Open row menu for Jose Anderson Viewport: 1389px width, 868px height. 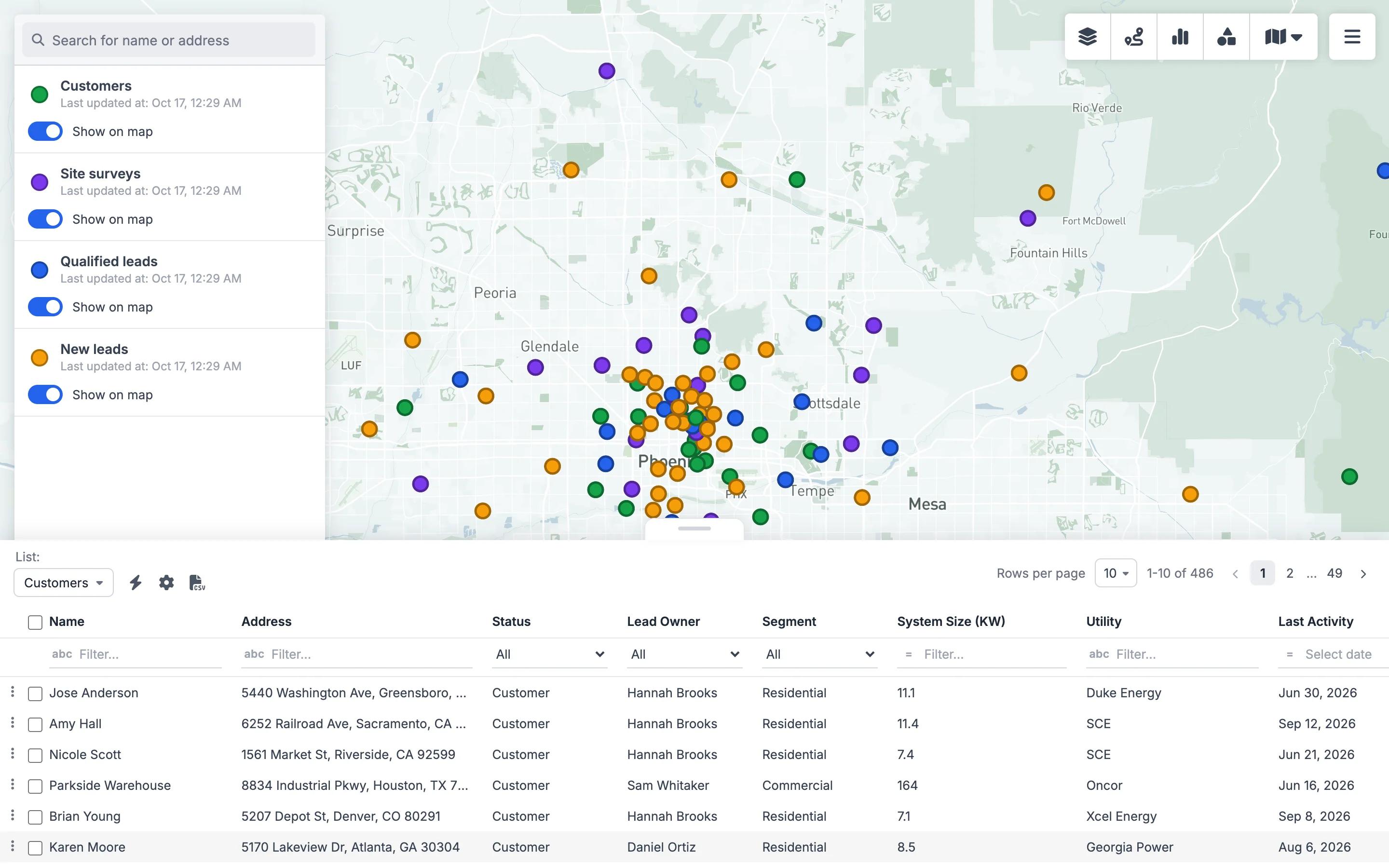tap(13, 692)
